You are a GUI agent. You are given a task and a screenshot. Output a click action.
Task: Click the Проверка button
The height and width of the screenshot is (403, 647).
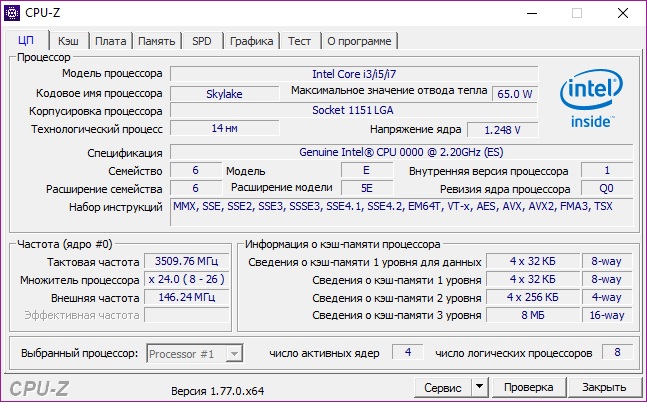[529, 388]
